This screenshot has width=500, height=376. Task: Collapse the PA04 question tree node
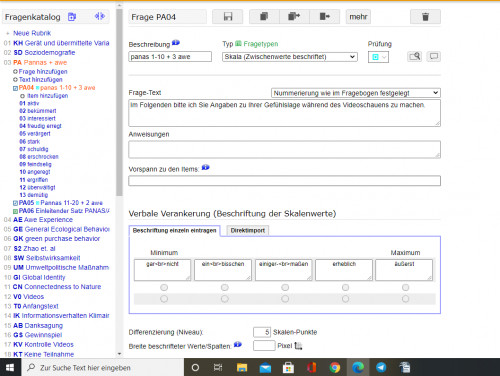tap(15, 88)
